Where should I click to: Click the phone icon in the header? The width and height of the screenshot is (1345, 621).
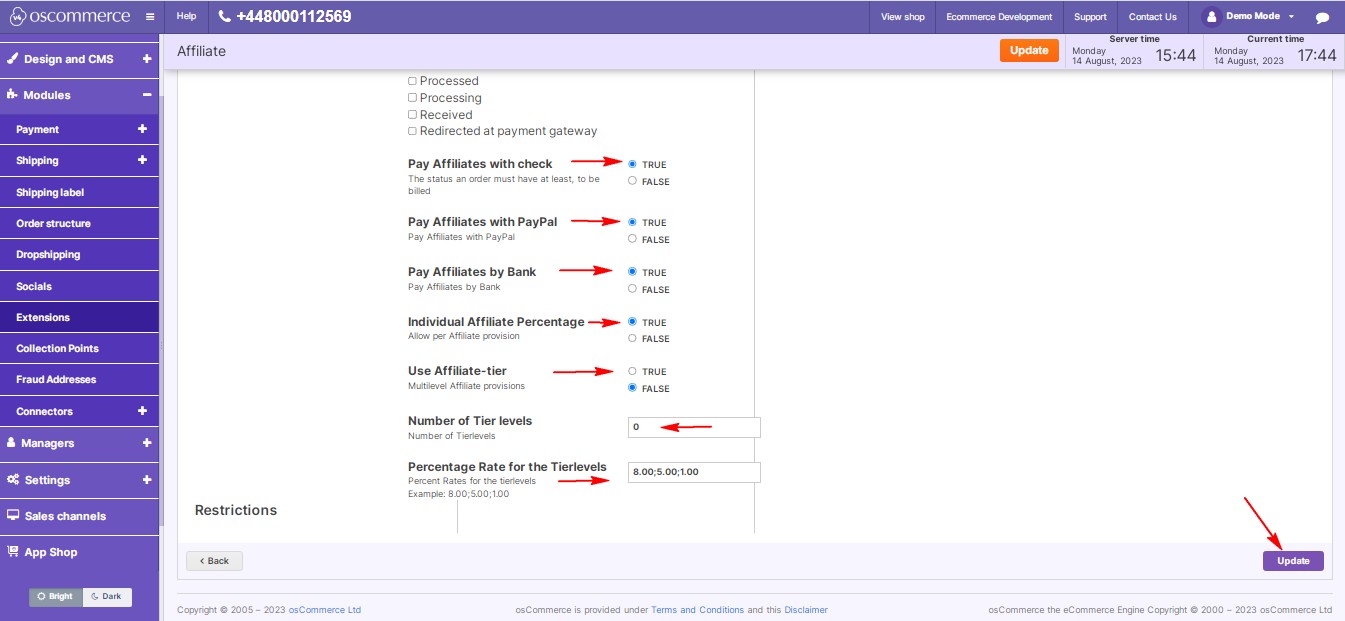[224, 17]
